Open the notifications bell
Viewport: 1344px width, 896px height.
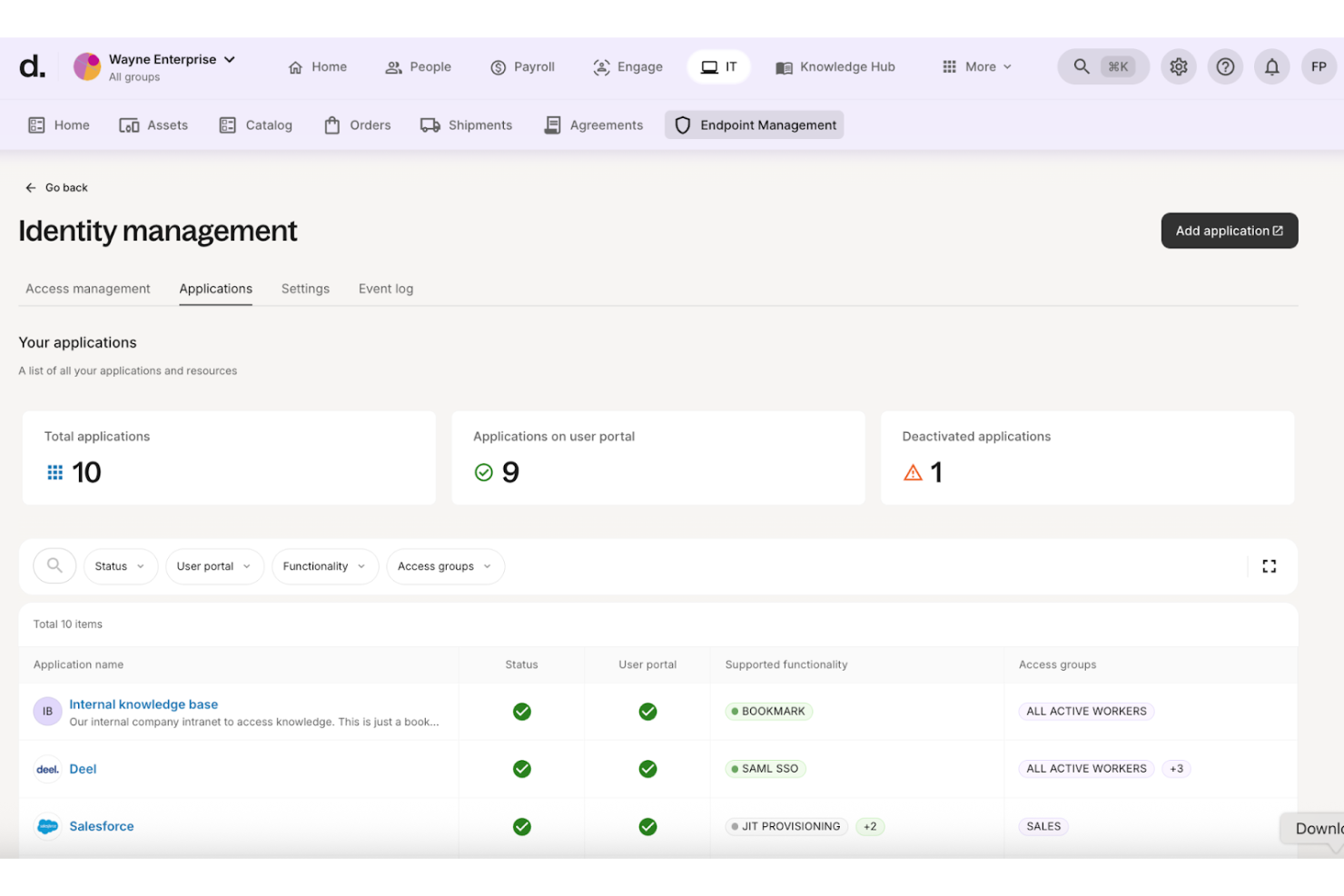point(1271,66)
